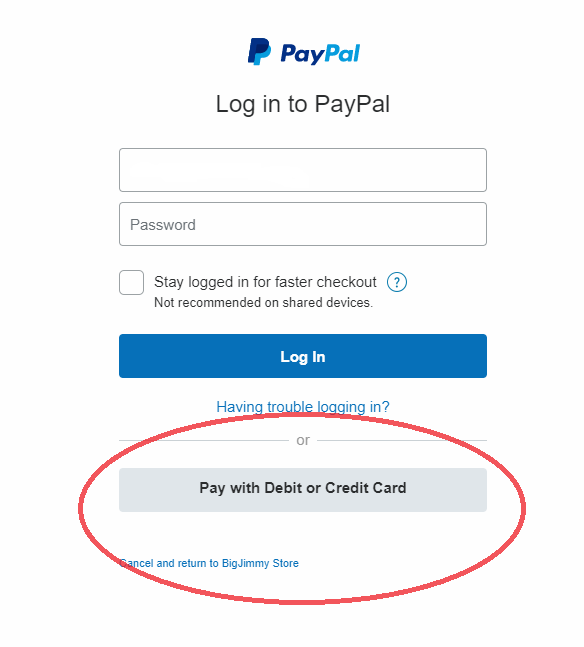Open 'Having trouble logging in?' link
Image resolution: width=584 pixels, height=647 pixels.
(303, 407)
